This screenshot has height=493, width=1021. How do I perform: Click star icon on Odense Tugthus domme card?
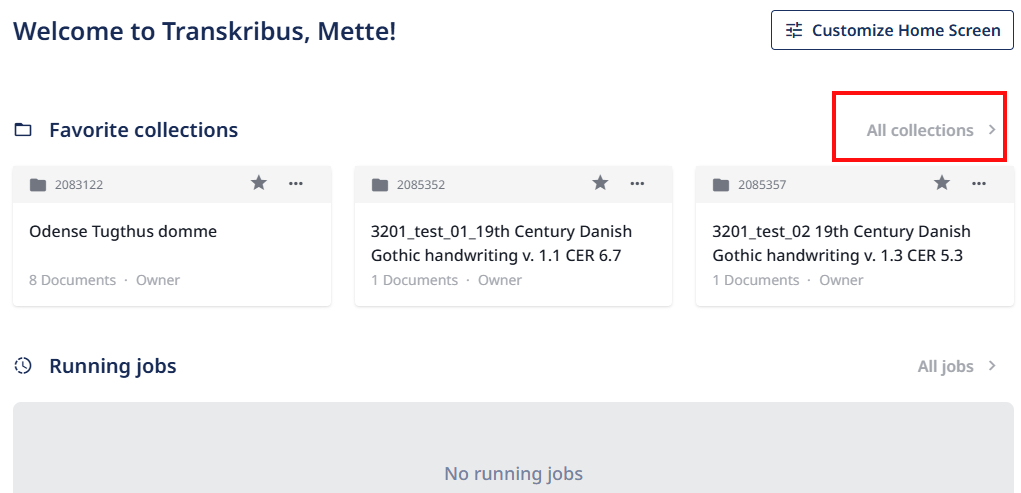tap(259, 183)
